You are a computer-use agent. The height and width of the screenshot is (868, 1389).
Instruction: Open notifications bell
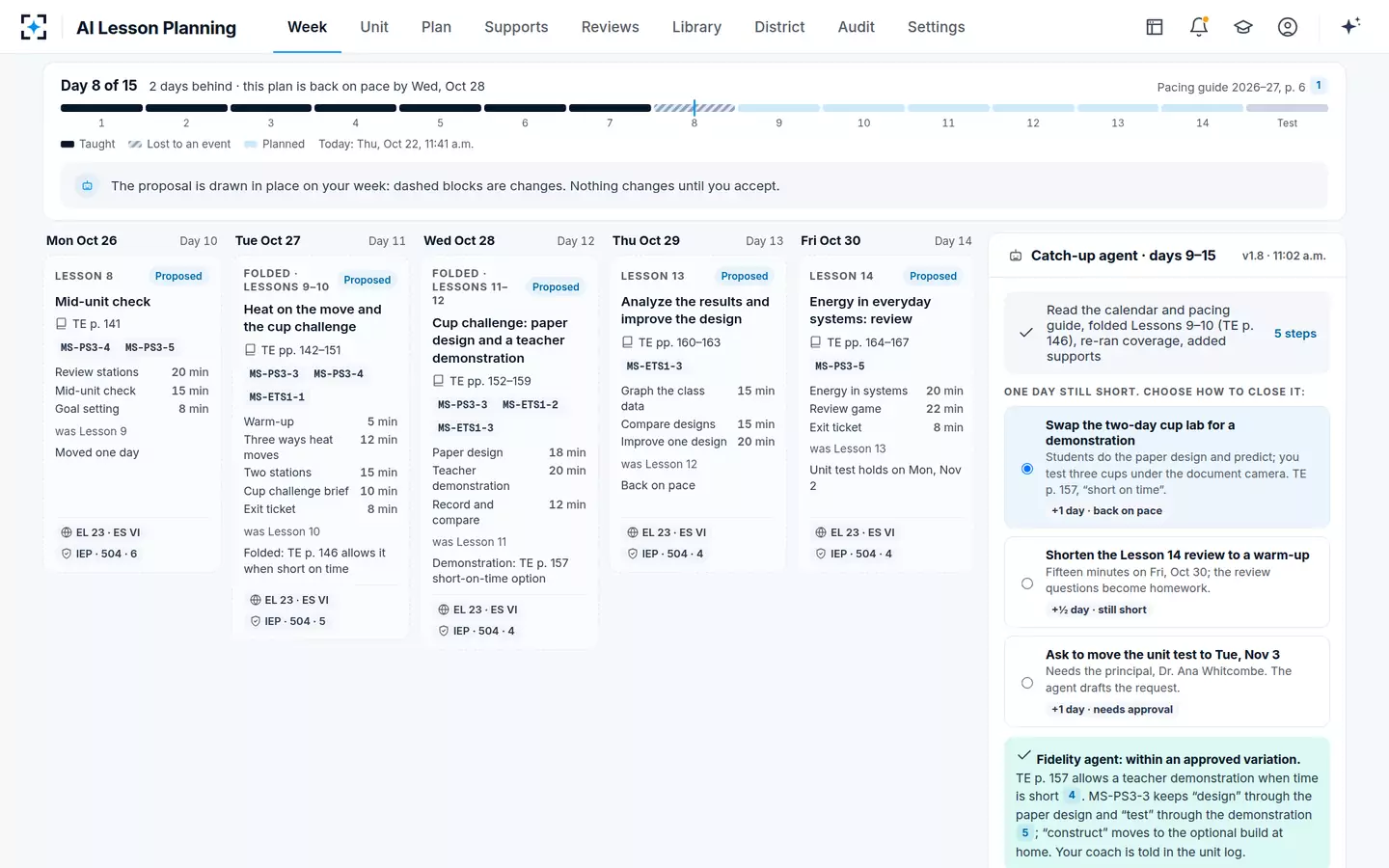[1199, 27]
